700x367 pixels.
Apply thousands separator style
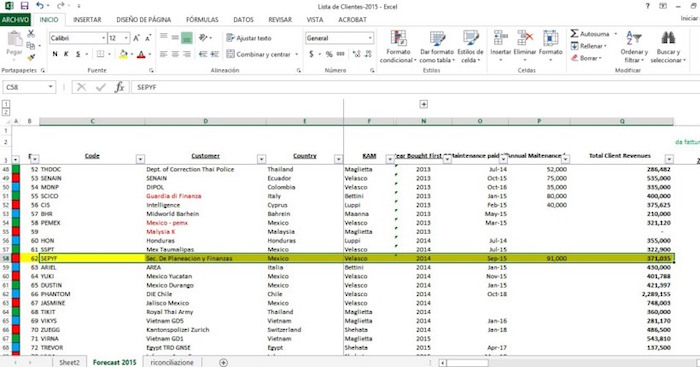(341, 54)
